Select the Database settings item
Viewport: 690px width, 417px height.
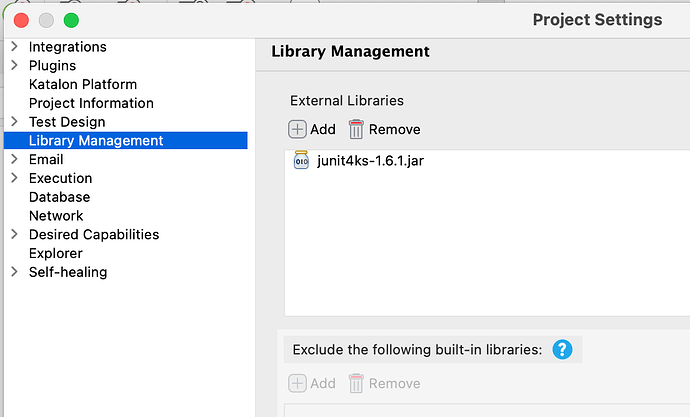tap(59, 197)
